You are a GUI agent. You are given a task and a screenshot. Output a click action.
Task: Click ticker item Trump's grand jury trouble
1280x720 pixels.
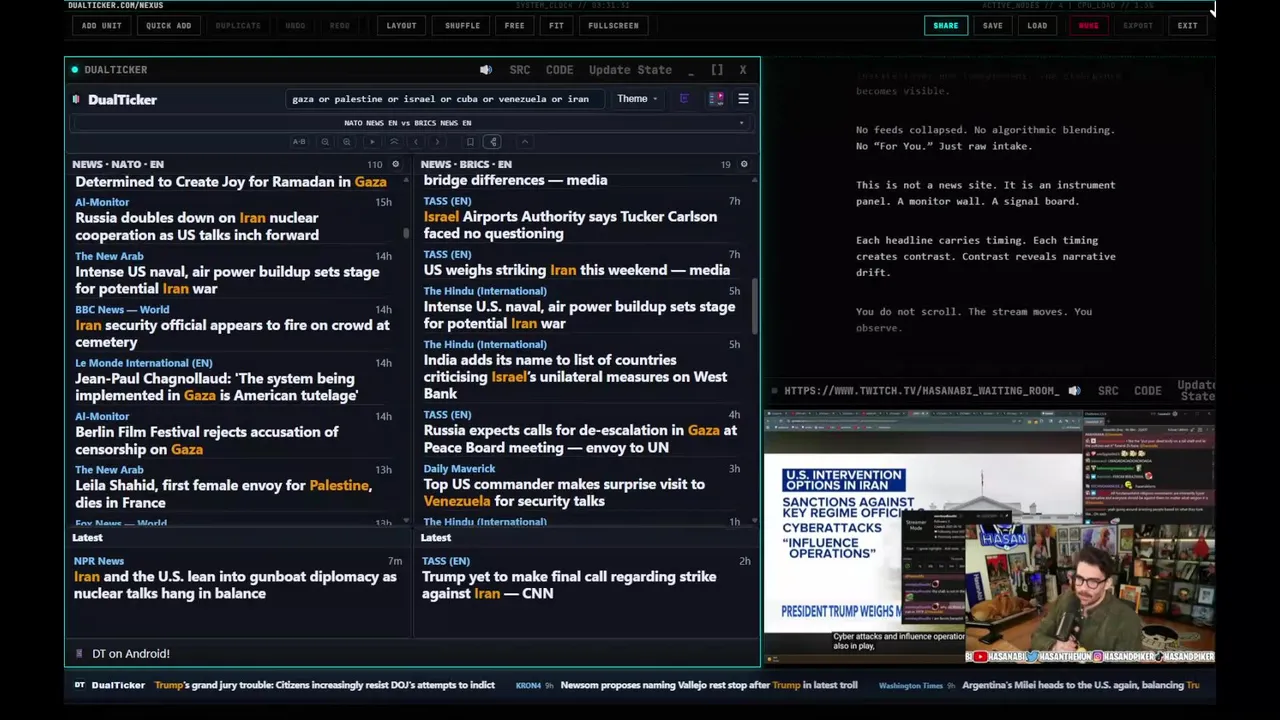pos(325,685)
